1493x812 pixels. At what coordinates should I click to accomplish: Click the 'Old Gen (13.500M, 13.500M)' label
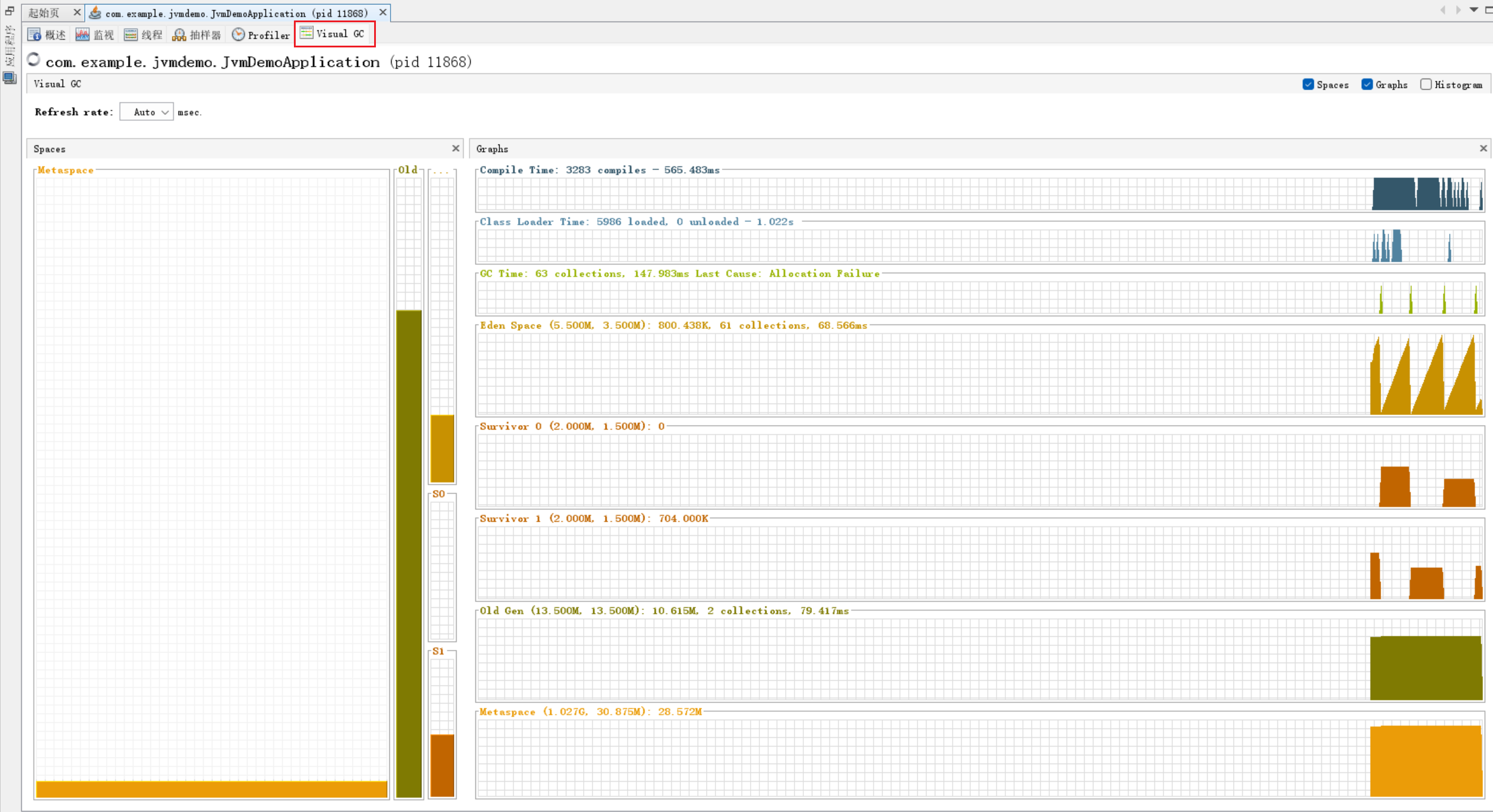pyautogui.click(x=664, y=611)
